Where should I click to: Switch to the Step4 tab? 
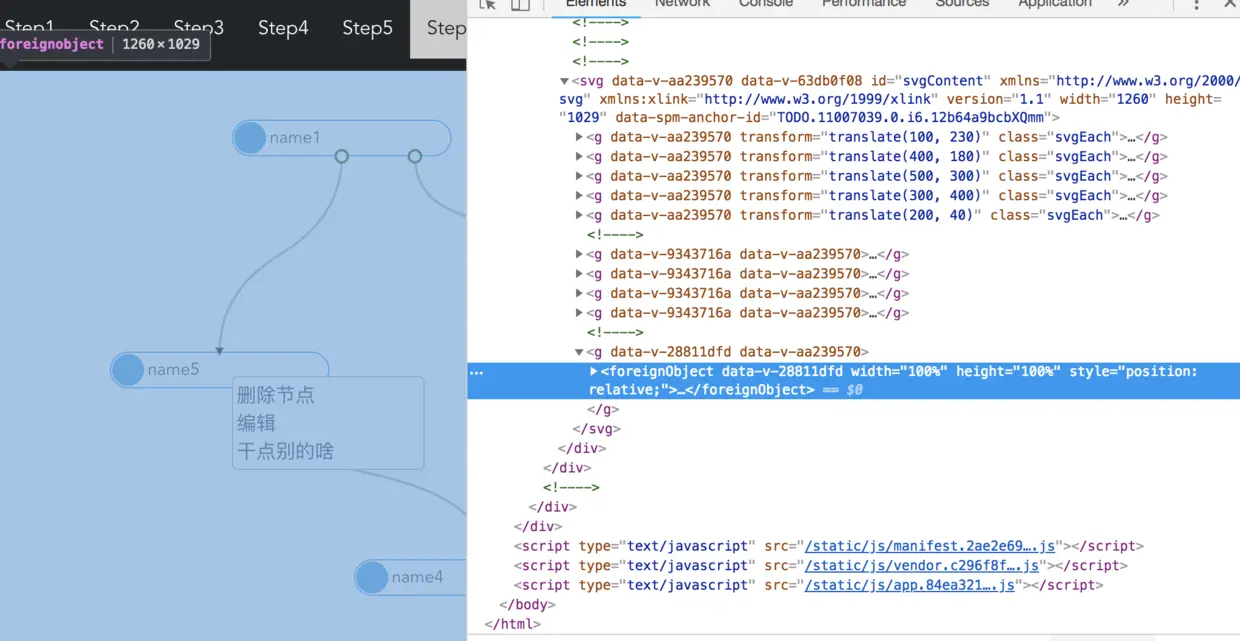coord(283,28)
